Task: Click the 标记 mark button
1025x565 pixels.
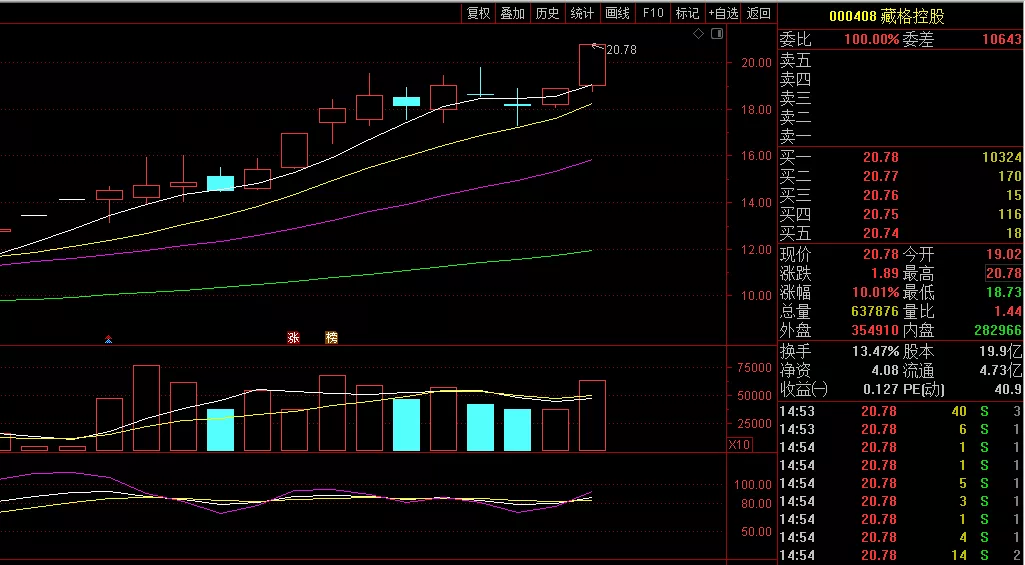Action: (x=687, y=13)
